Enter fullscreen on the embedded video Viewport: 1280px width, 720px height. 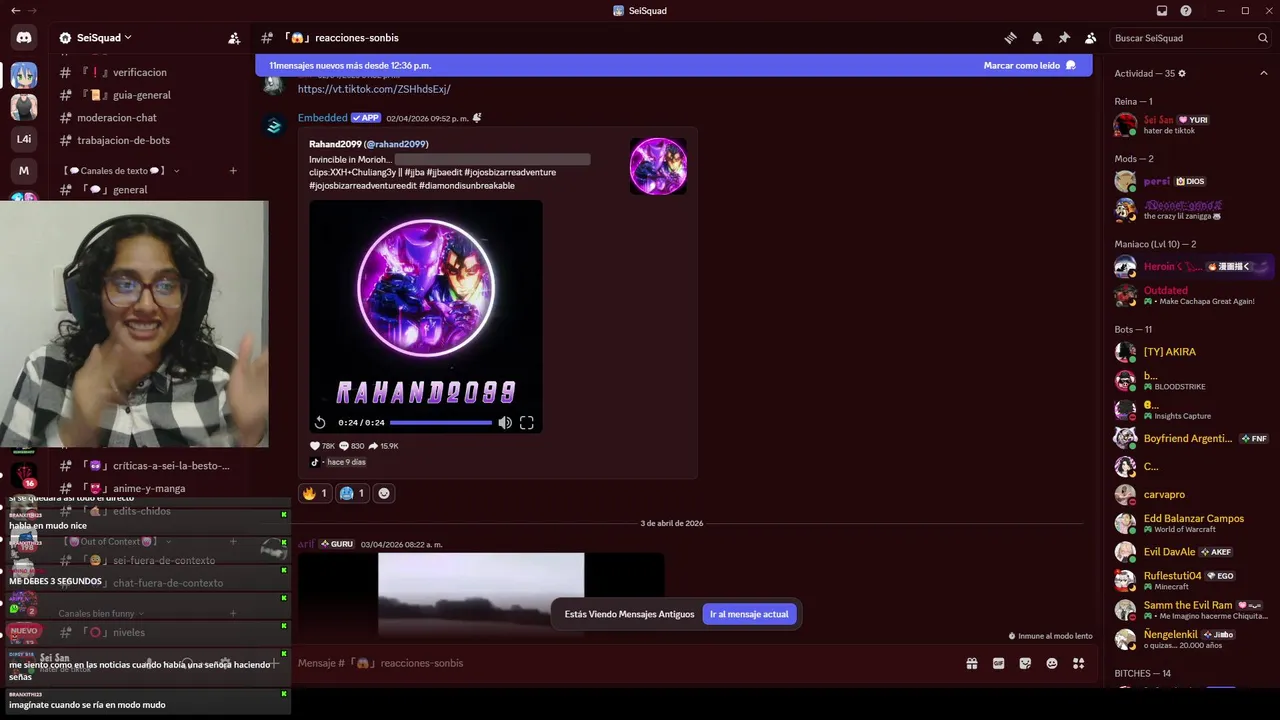pyautogui.click(x=527, y=423)
